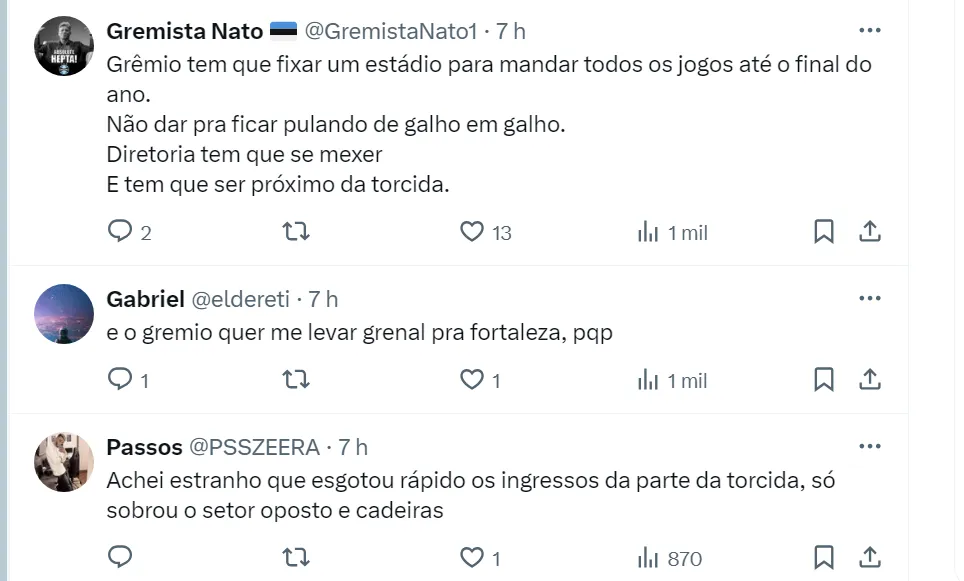Click Gremista Nato's avatar image
964x581 pixels.
[x=64, y=46]
